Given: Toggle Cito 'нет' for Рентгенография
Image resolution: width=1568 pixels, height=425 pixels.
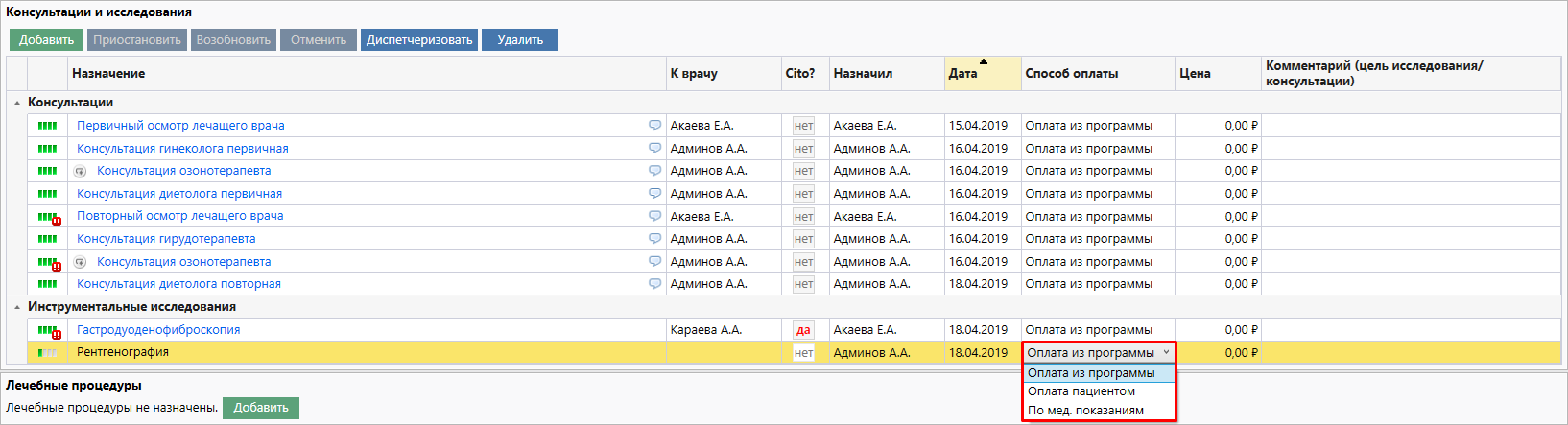Looking at the screenshot, I should (803, 353).
